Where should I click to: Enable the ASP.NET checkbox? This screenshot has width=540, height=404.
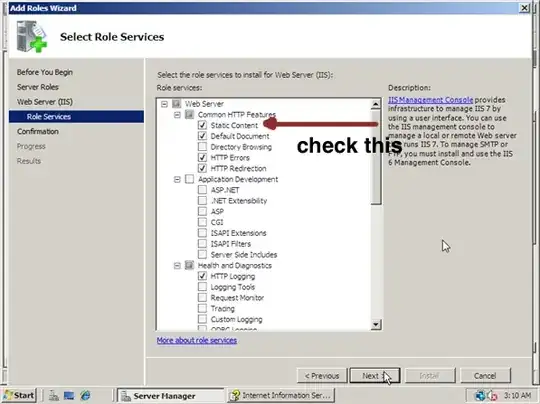202,190
